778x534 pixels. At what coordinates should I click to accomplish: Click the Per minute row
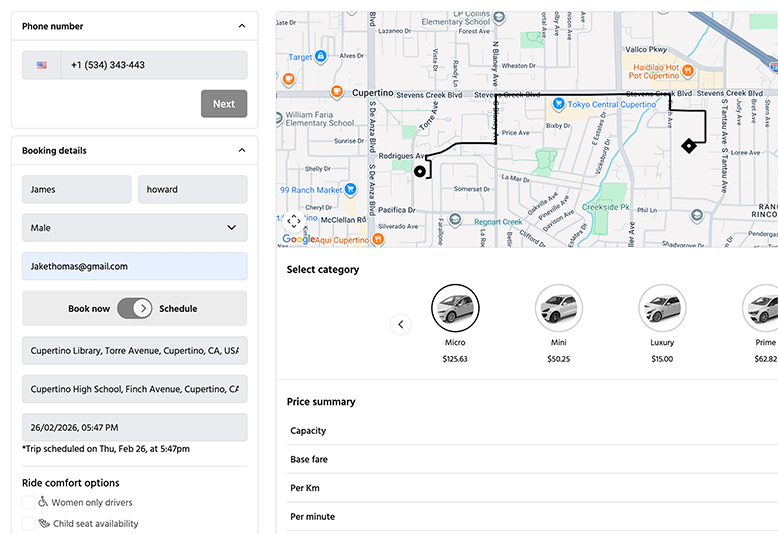click(532, 517)
